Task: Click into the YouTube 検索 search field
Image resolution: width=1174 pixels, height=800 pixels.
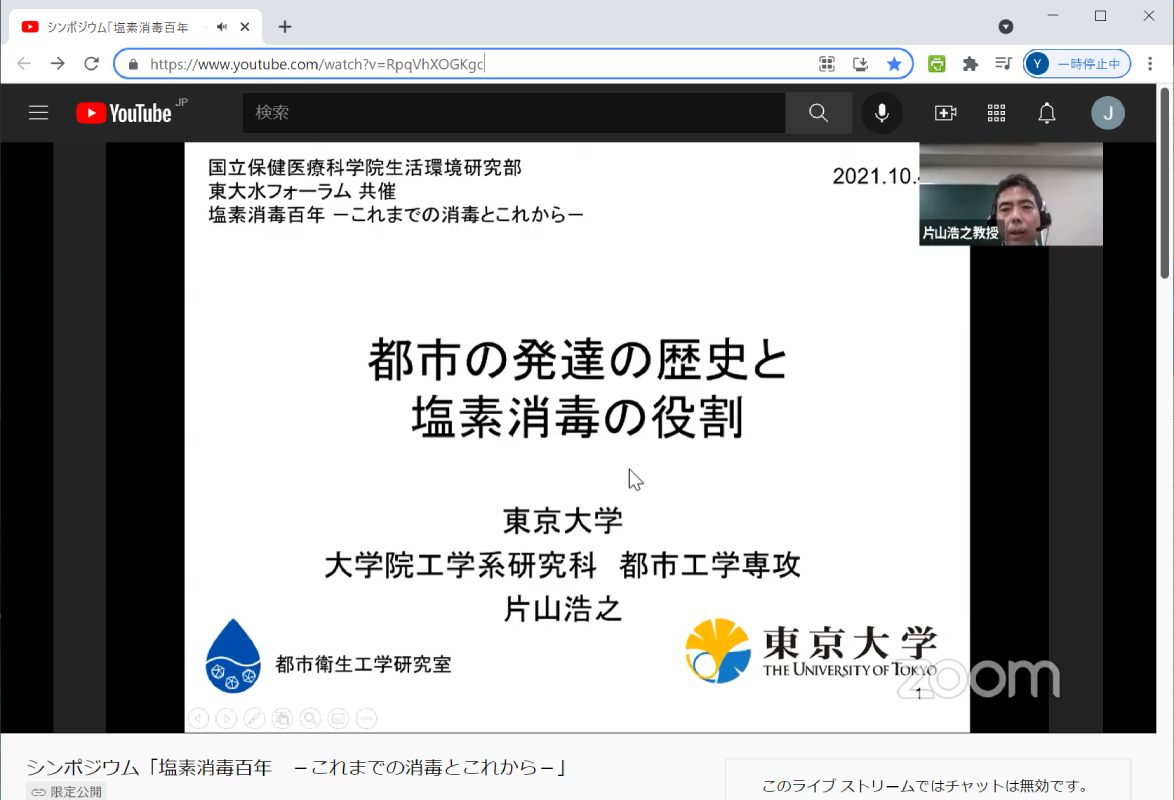Action: tap(513, 113)
